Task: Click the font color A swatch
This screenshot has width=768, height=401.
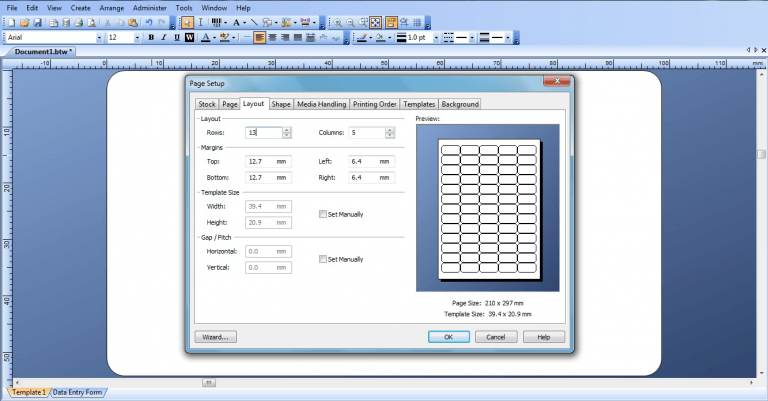Action: point(203,38)
